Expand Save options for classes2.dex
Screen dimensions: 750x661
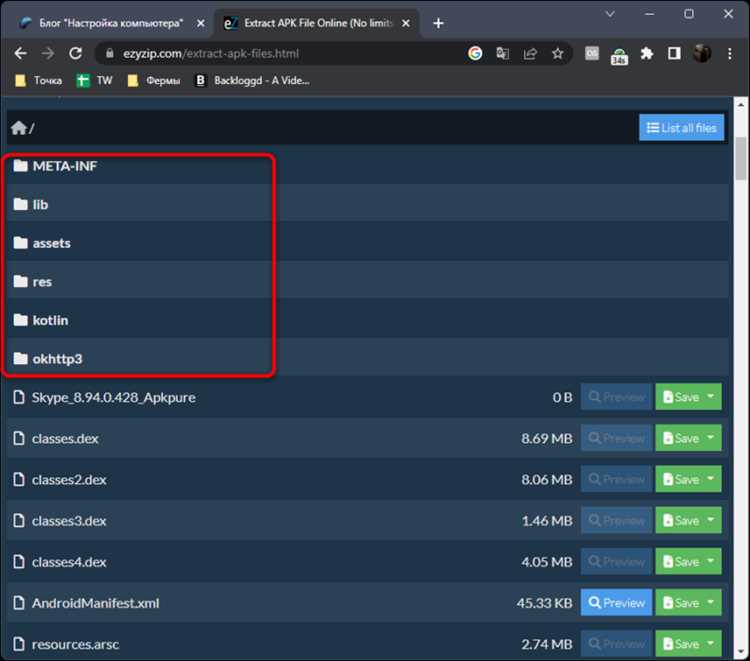711,479
